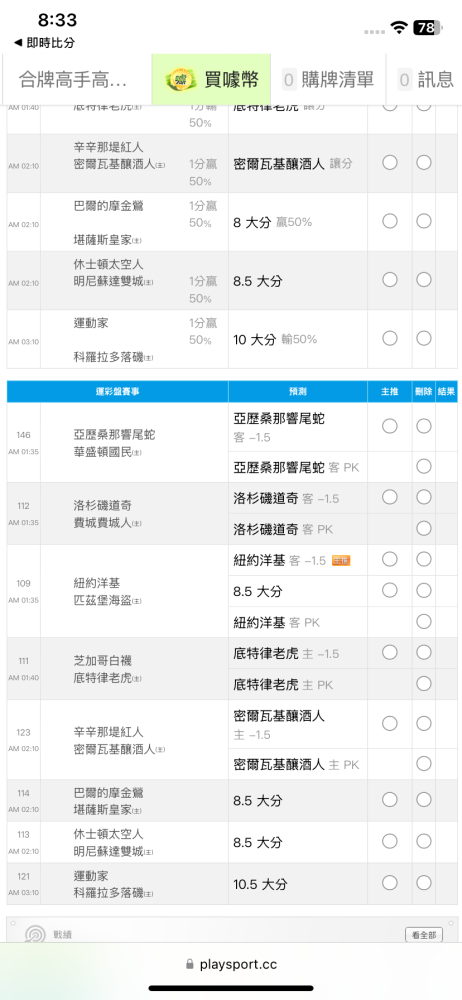Viewport: 462px width, 1000px height.
Task: Select 主推 radio for 洛杉磯道奇 客 -1.5
Action: [390, 497]
